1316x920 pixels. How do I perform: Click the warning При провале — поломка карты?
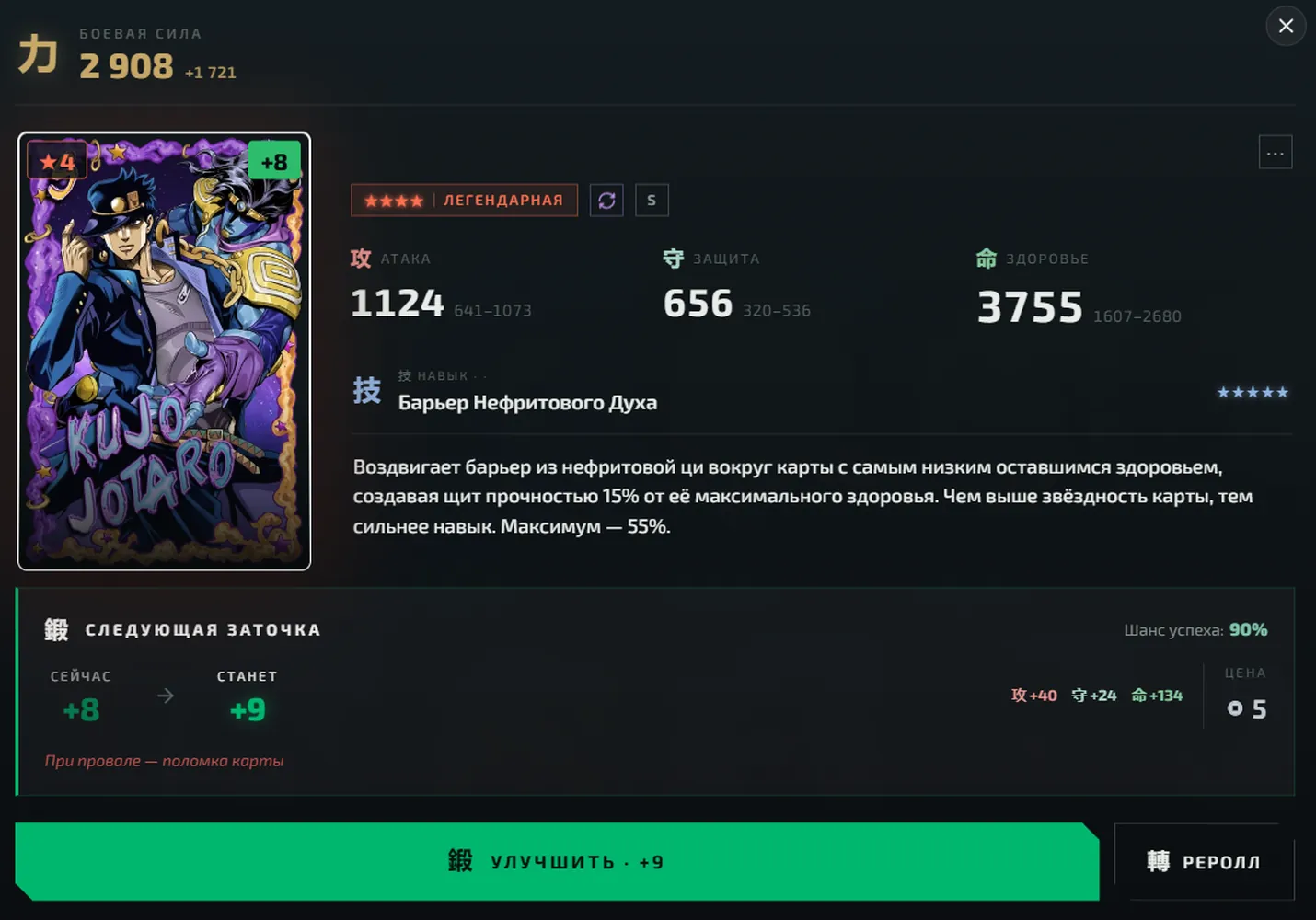[x=164, y=761]
